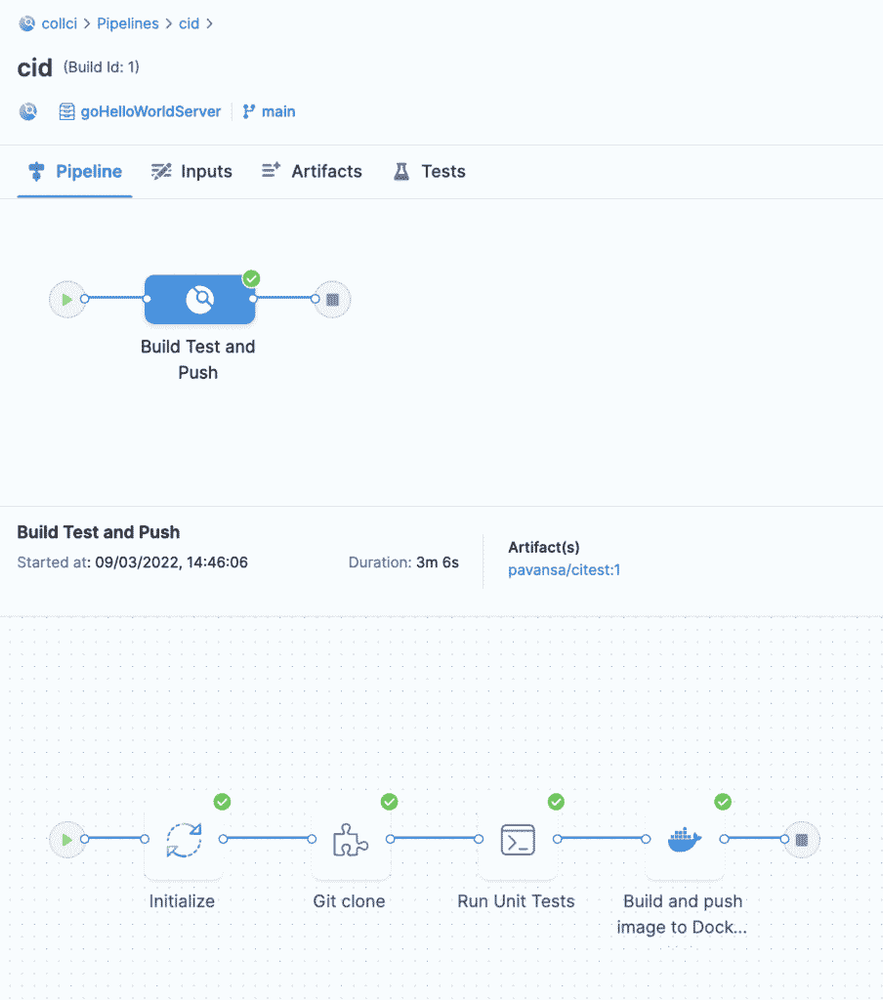Viewport: 883px width, 1000px height.
Task: Click the Docker build and push step icon
Action: [683, 840]
